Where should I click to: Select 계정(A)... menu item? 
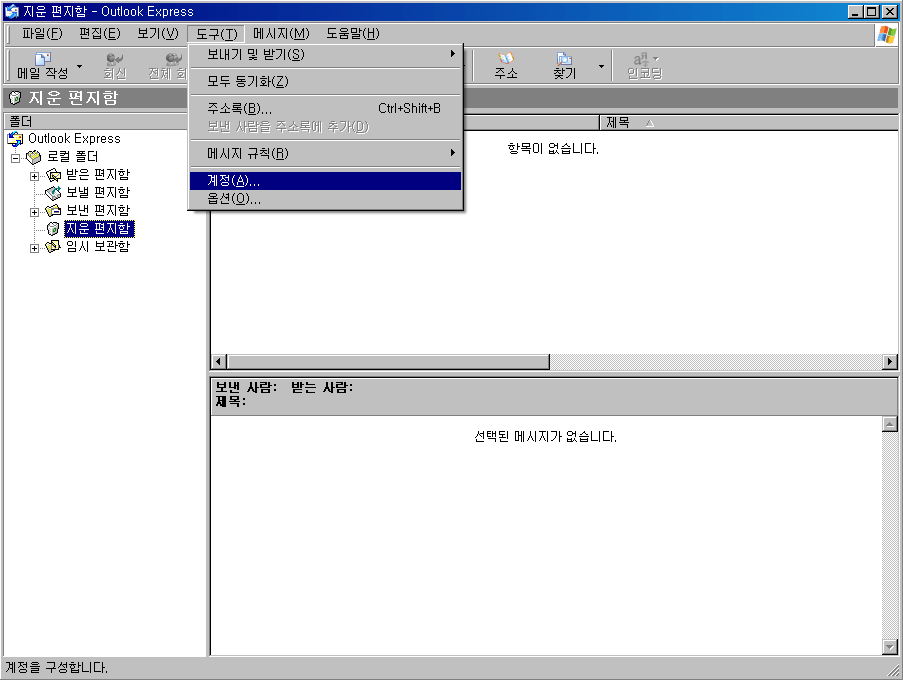tap(325, 181)
